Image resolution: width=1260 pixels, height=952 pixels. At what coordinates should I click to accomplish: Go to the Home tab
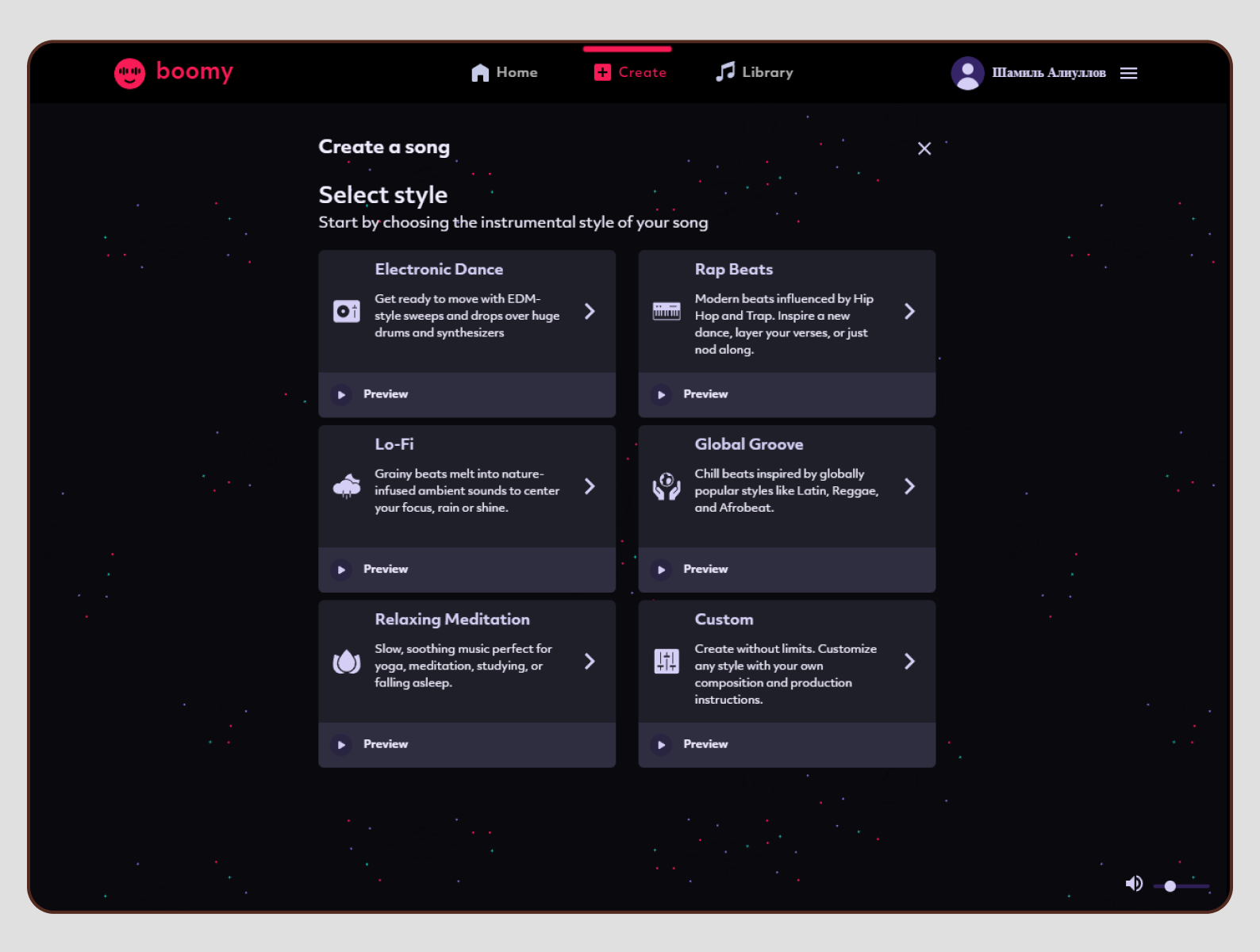click(505, 72)
